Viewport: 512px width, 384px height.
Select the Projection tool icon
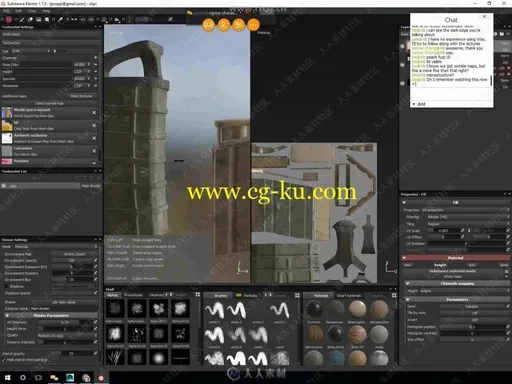tap(39, 20)
